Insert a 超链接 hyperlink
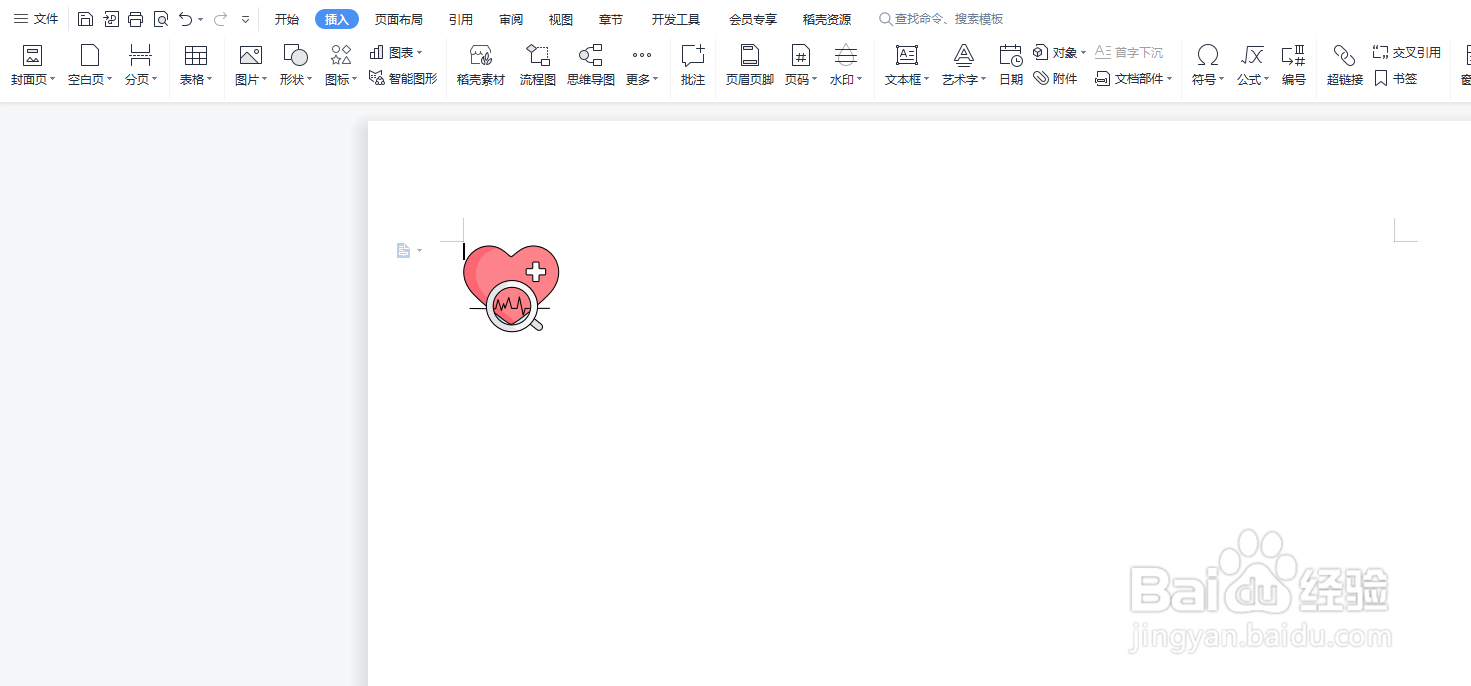The width and height of the screenshot is (1471, 686). click(x=1345, y=66)
